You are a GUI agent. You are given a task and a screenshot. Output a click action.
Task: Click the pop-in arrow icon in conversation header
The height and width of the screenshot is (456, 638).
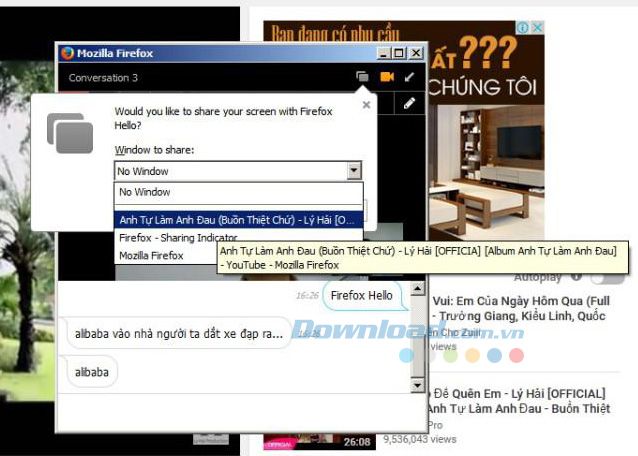tap(409, 77)
